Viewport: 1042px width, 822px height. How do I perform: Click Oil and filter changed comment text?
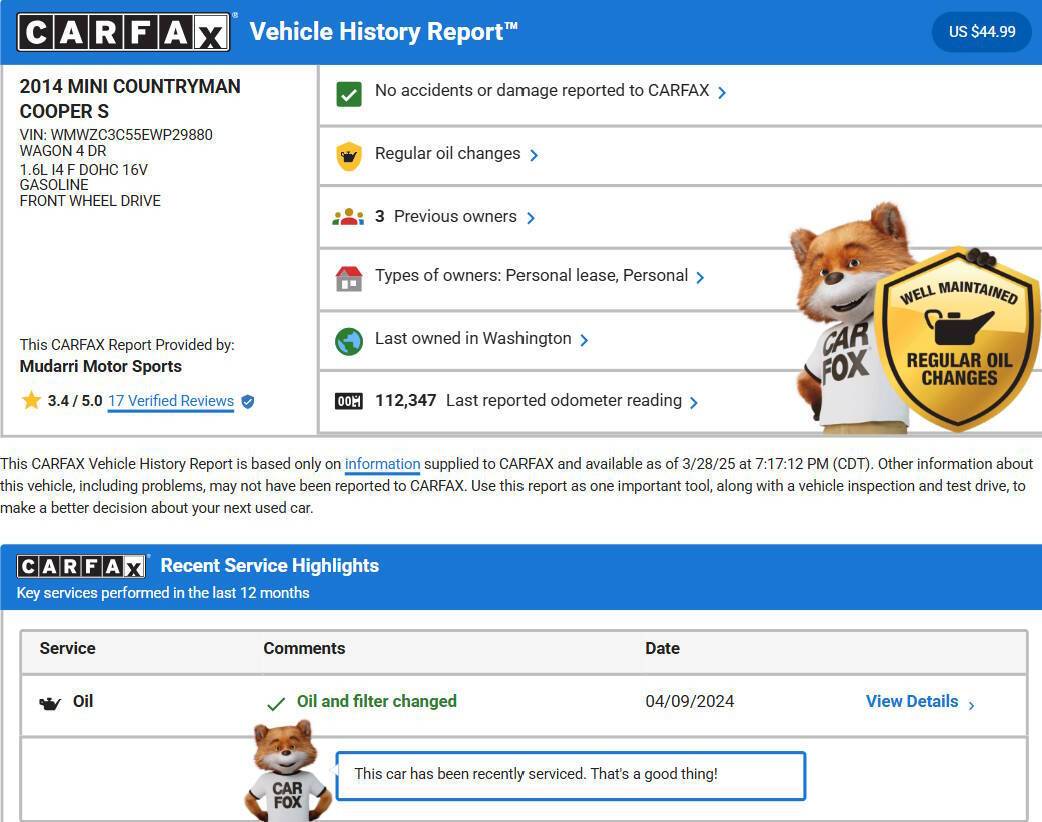(376, 701)
